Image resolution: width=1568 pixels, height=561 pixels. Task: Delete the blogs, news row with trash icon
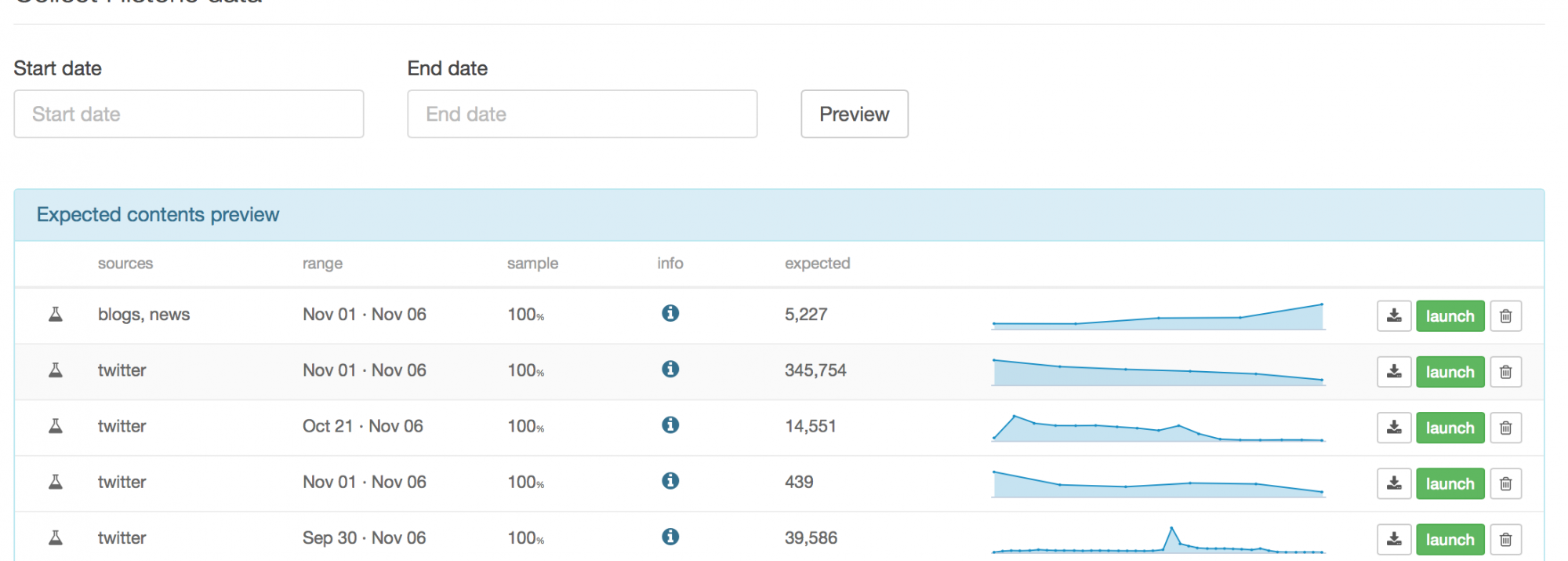(1505, 316)
